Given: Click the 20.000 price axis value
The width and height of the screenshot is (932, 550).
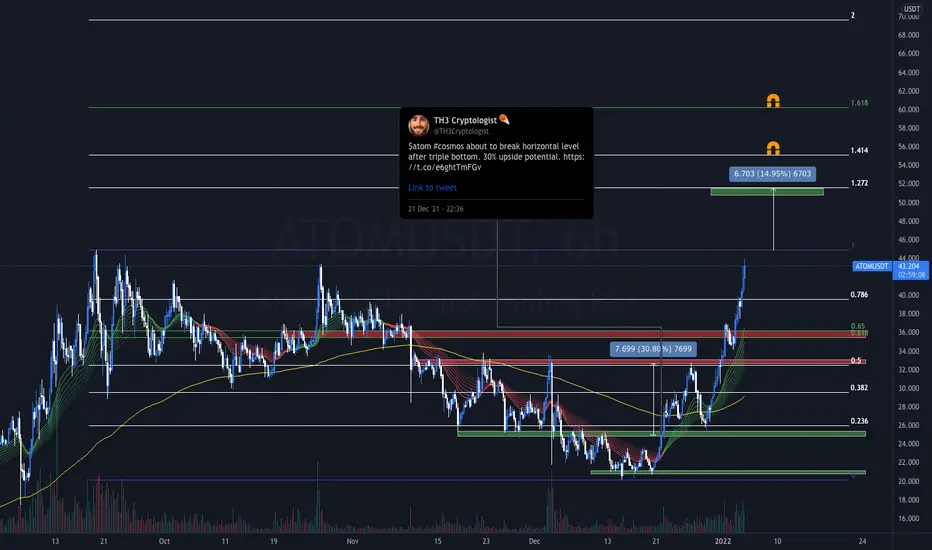Looking at the screenshot, I should click(x=908, y=482).
